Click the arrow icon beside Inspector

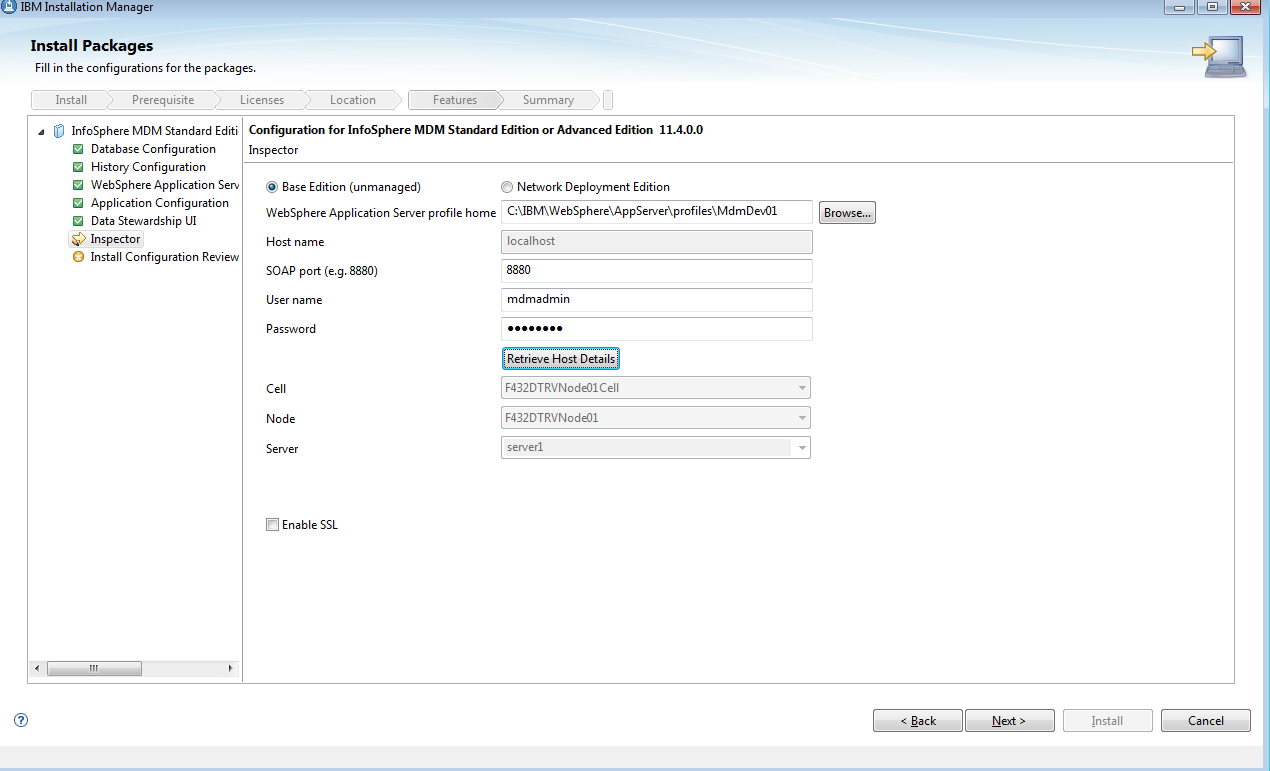(78, 239)
